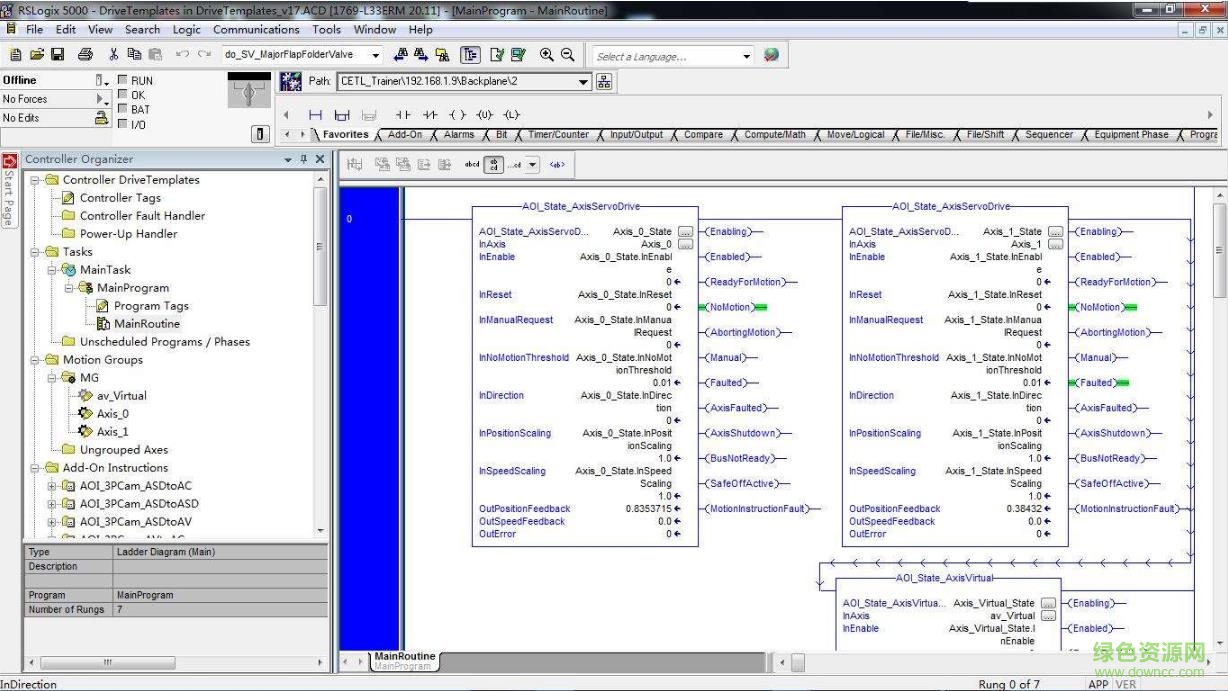
Task: Toggle the RUN status checkbox
Action: 123,80
